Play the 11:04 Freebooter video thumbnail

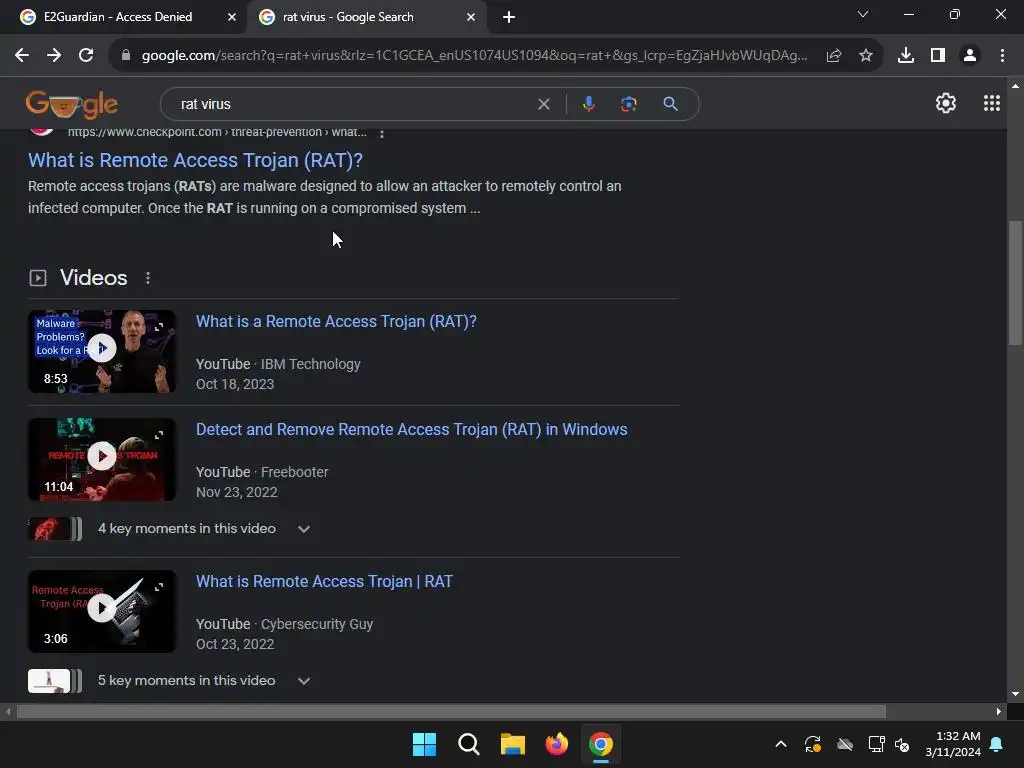(x=102, y=460)
